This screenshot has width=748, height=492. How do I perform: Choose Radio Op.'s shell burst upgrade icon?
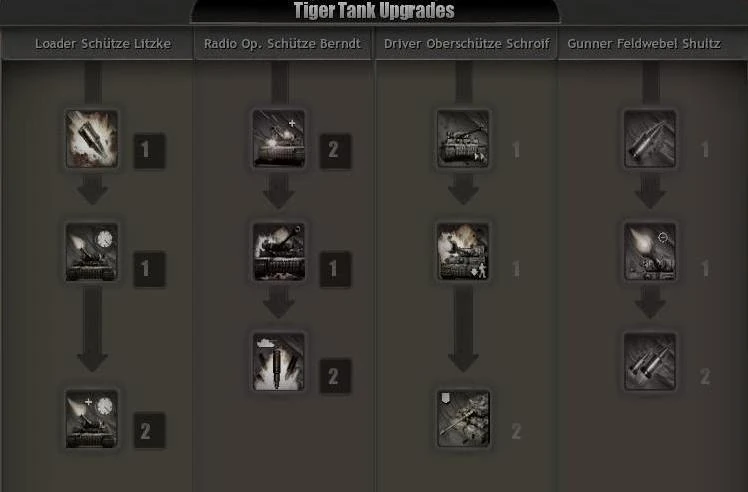(279, 362)
